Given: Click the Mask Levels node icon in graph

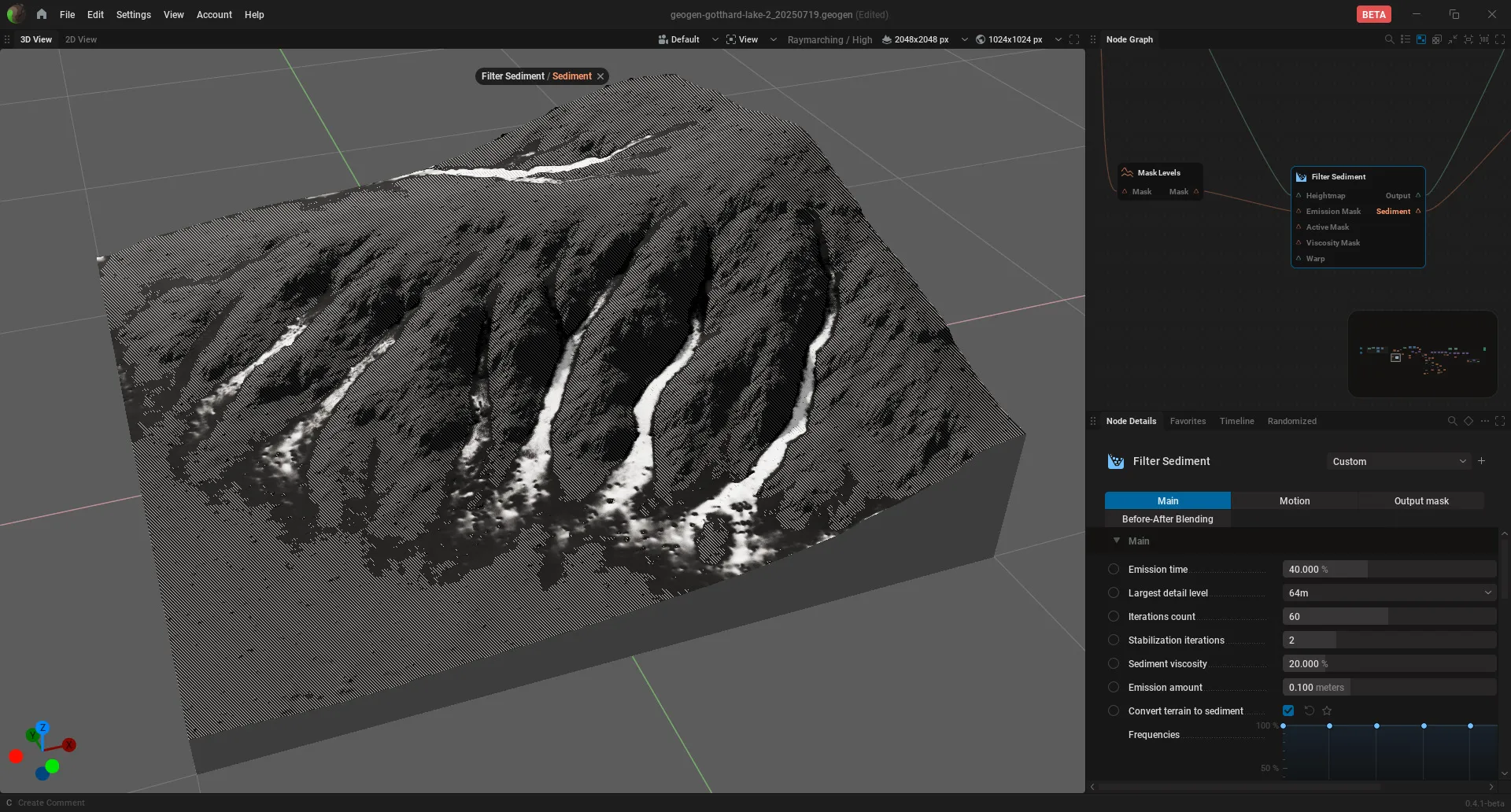Looking at the screenshot, I should [x=1127, y=172].
